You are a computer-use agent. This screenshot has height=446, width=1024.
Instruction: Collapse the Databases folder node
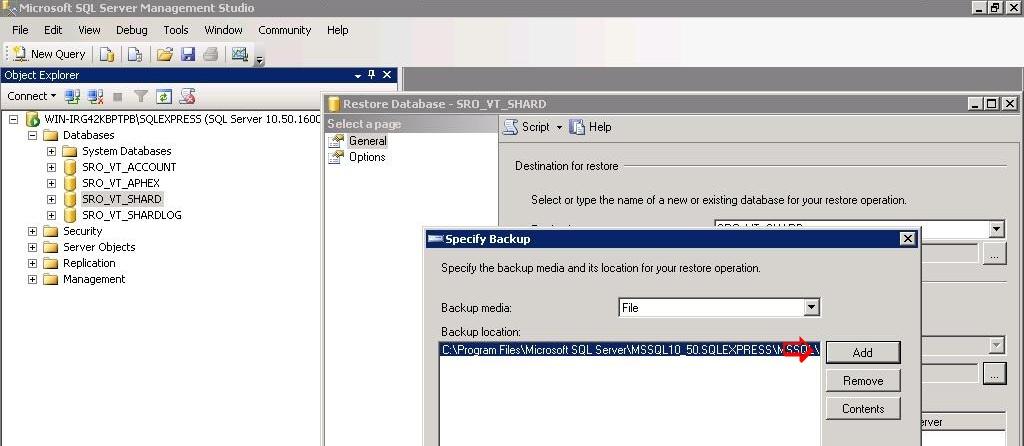pos(32,135)
